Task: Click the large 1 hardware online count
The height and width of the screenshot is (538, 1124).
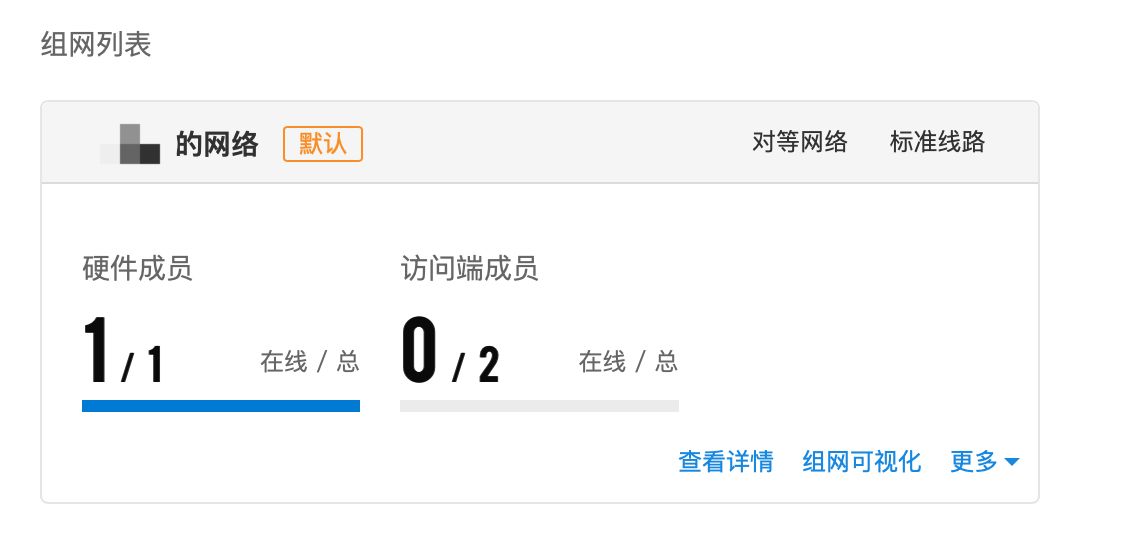Action: [97, 351]
